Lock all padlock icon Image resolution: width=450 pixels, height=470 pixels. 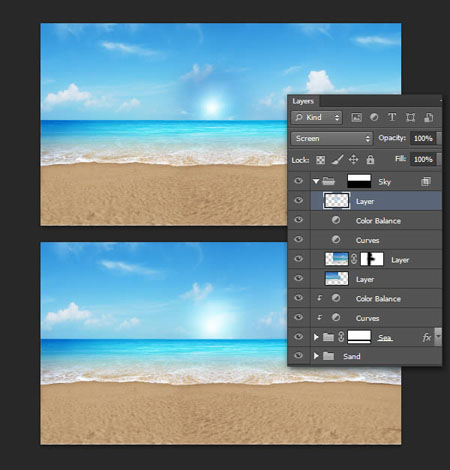click(x=370, y=160)
